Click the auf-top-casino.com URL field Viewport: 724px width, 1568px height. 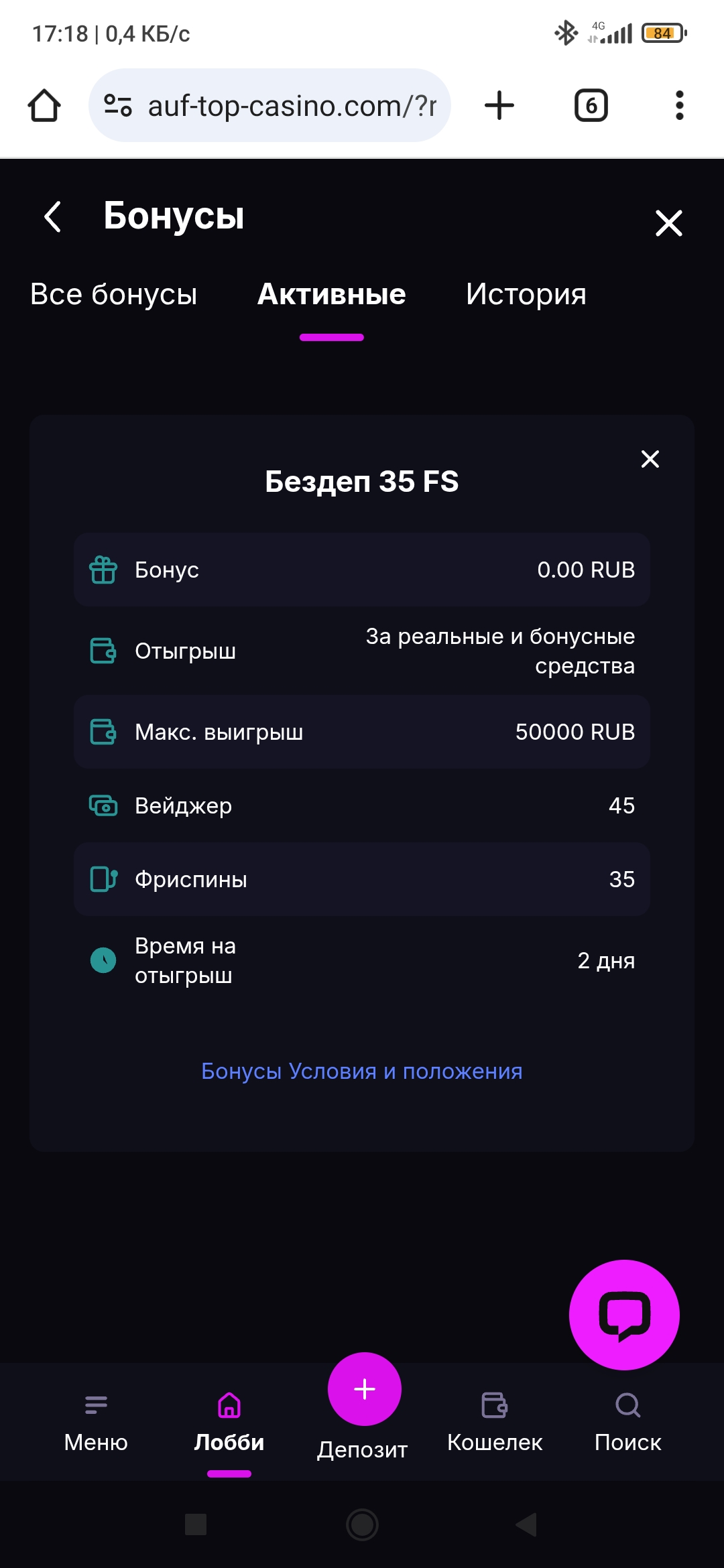[292, 106]
